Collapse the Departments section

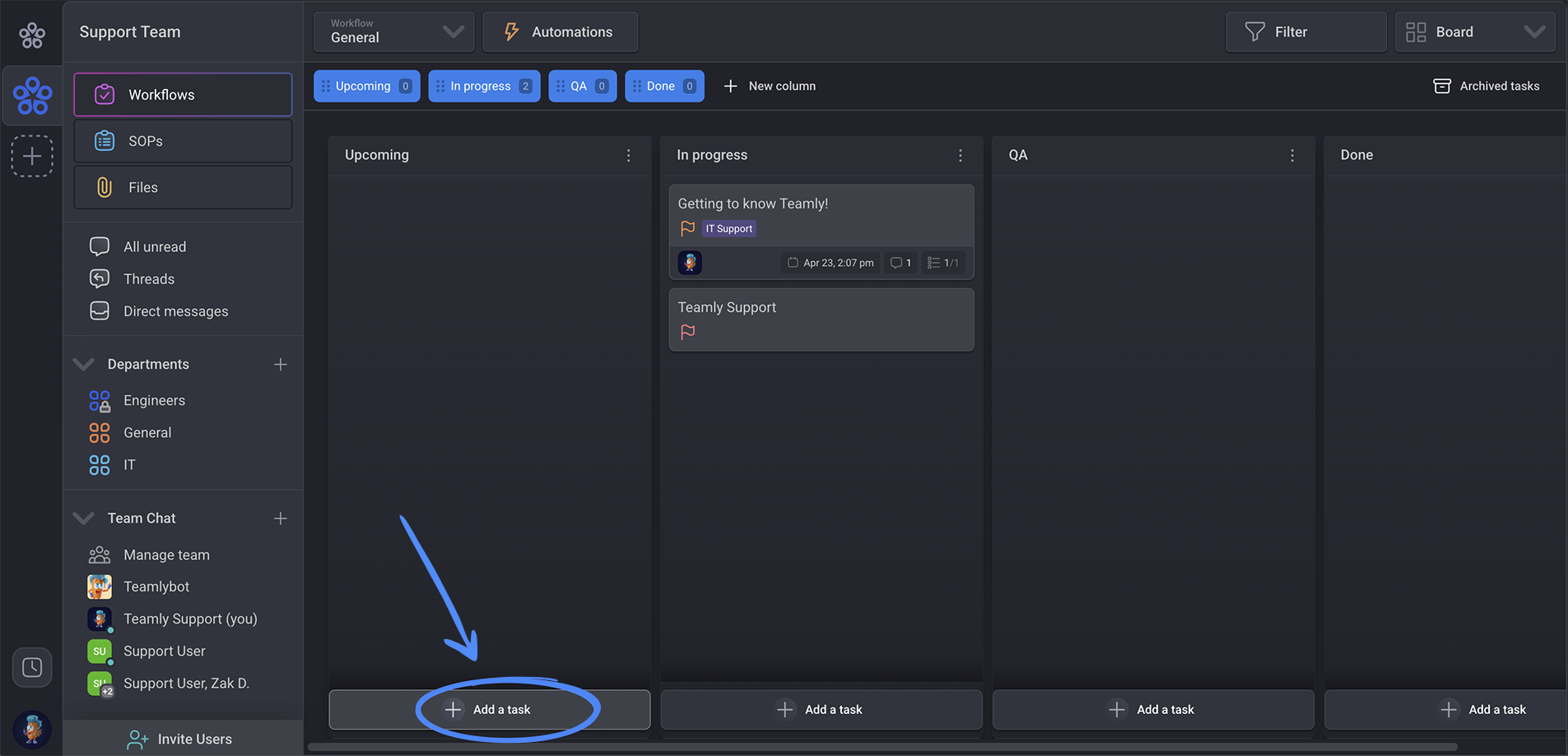pos(84,364)
